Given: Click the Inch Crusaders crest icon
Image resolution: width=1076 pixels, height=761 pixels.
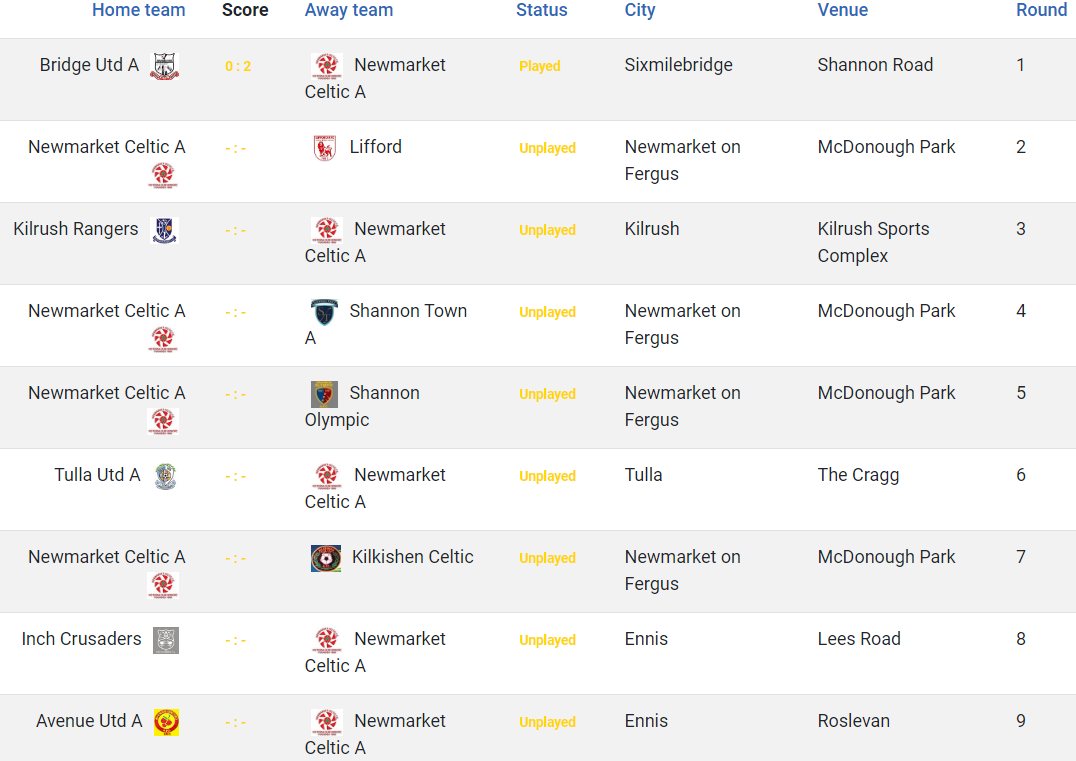Looking at the screenshot, I should tap(165, 640).
